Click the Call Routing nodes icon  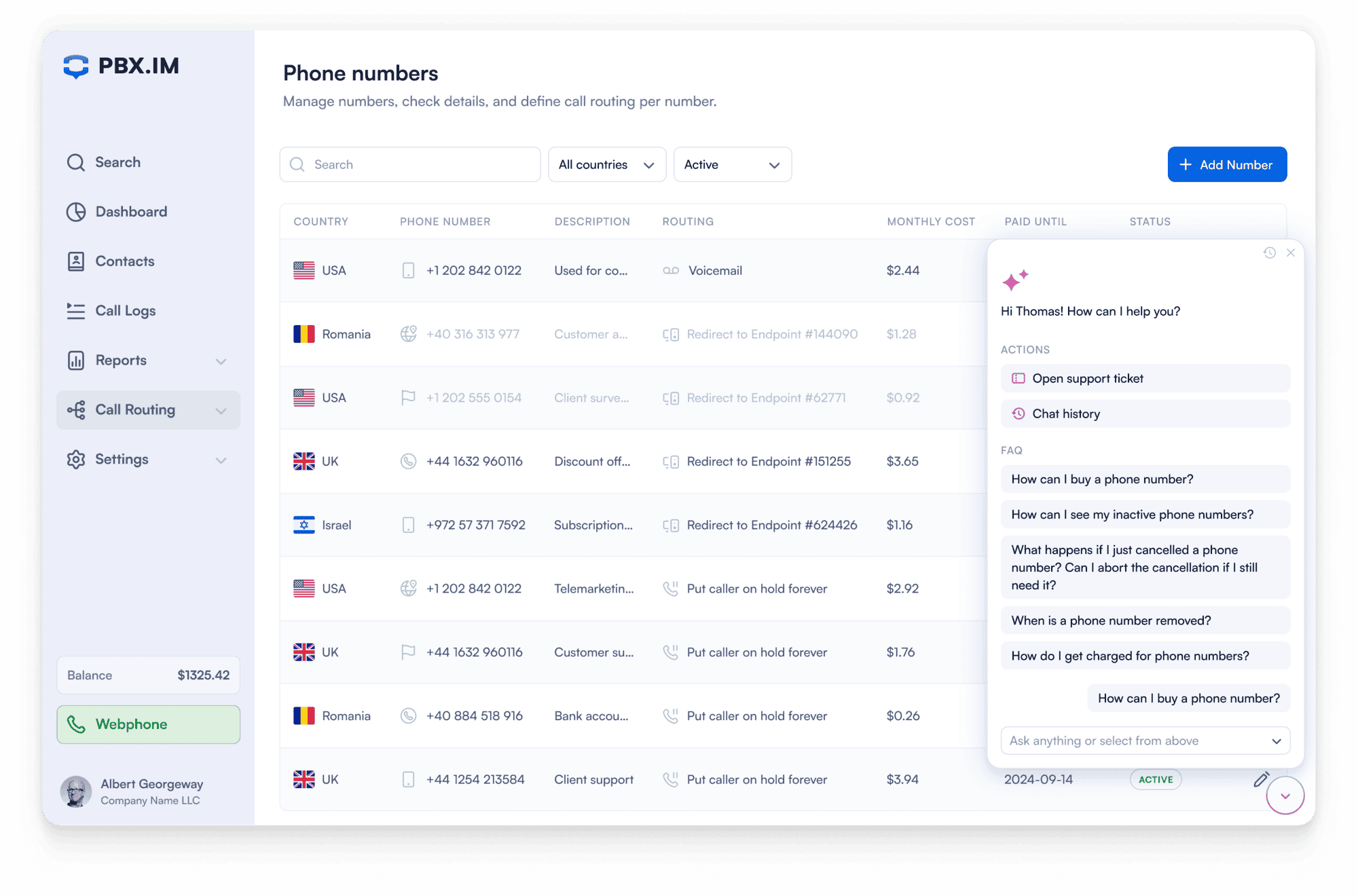pos(76,410)
